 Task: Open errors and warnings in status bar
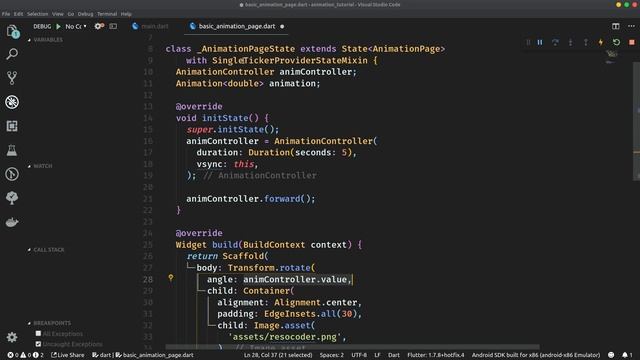tap(25, 355)
